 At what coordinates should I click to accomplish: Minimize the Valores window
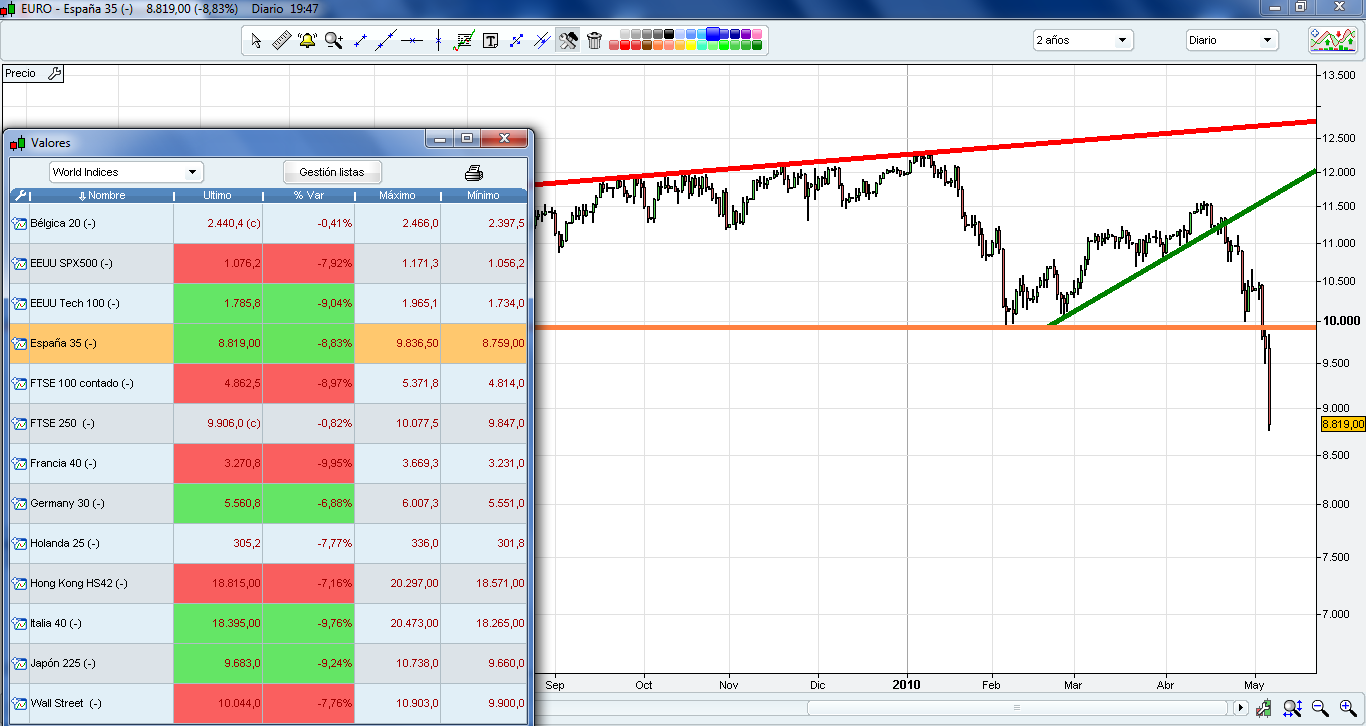pos(438,138)
